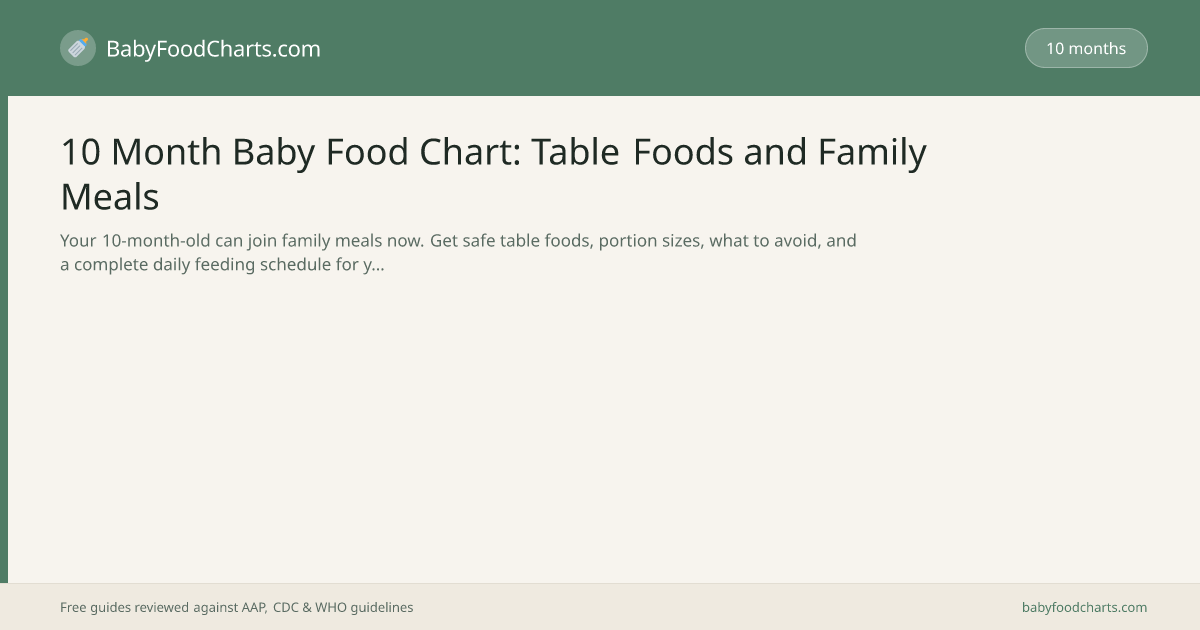Click "CDC & WHO guidelines" in the footer
Screen dimensions: 1200x630
[342, 607]
